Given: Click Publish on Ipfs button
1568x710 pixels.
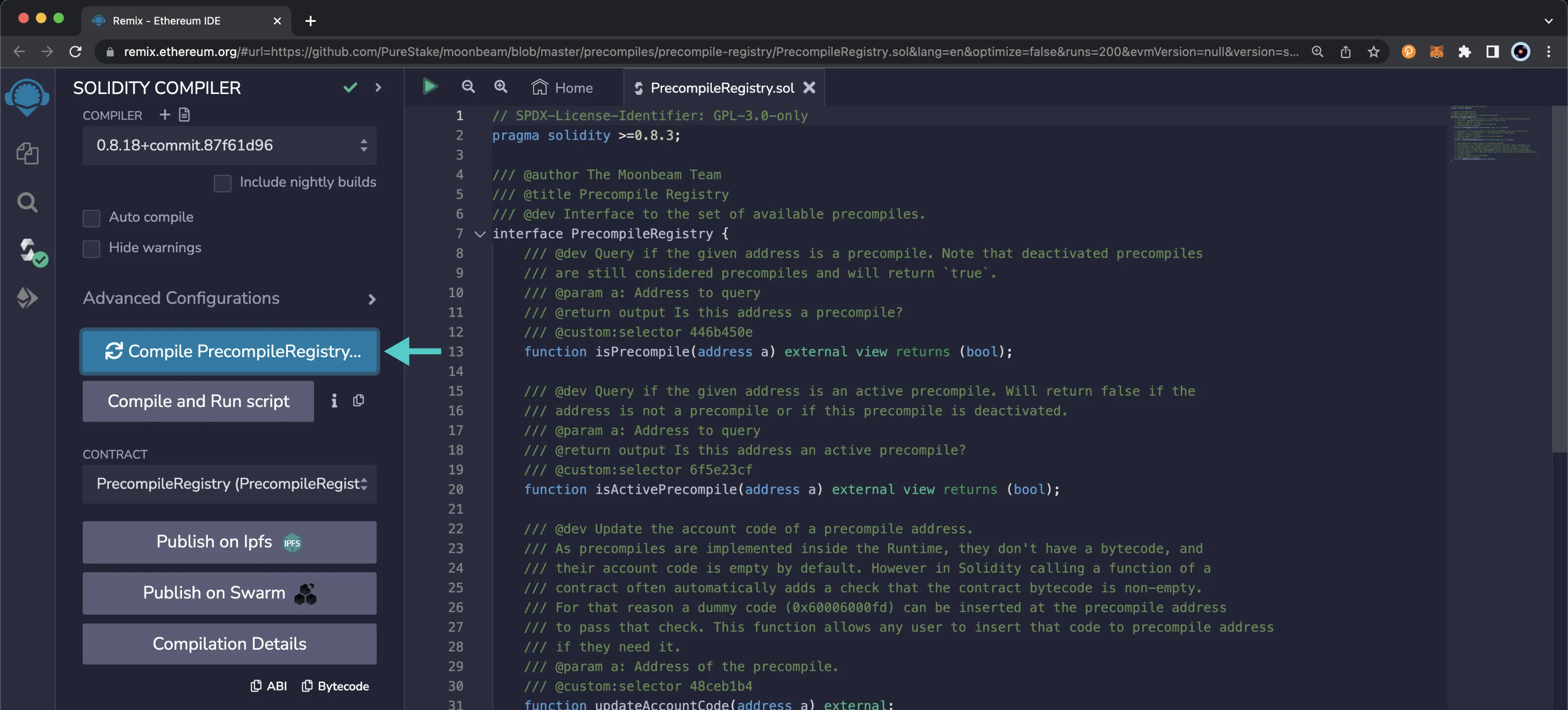Looking at the screenshot, I should click(x=229, y=542).
